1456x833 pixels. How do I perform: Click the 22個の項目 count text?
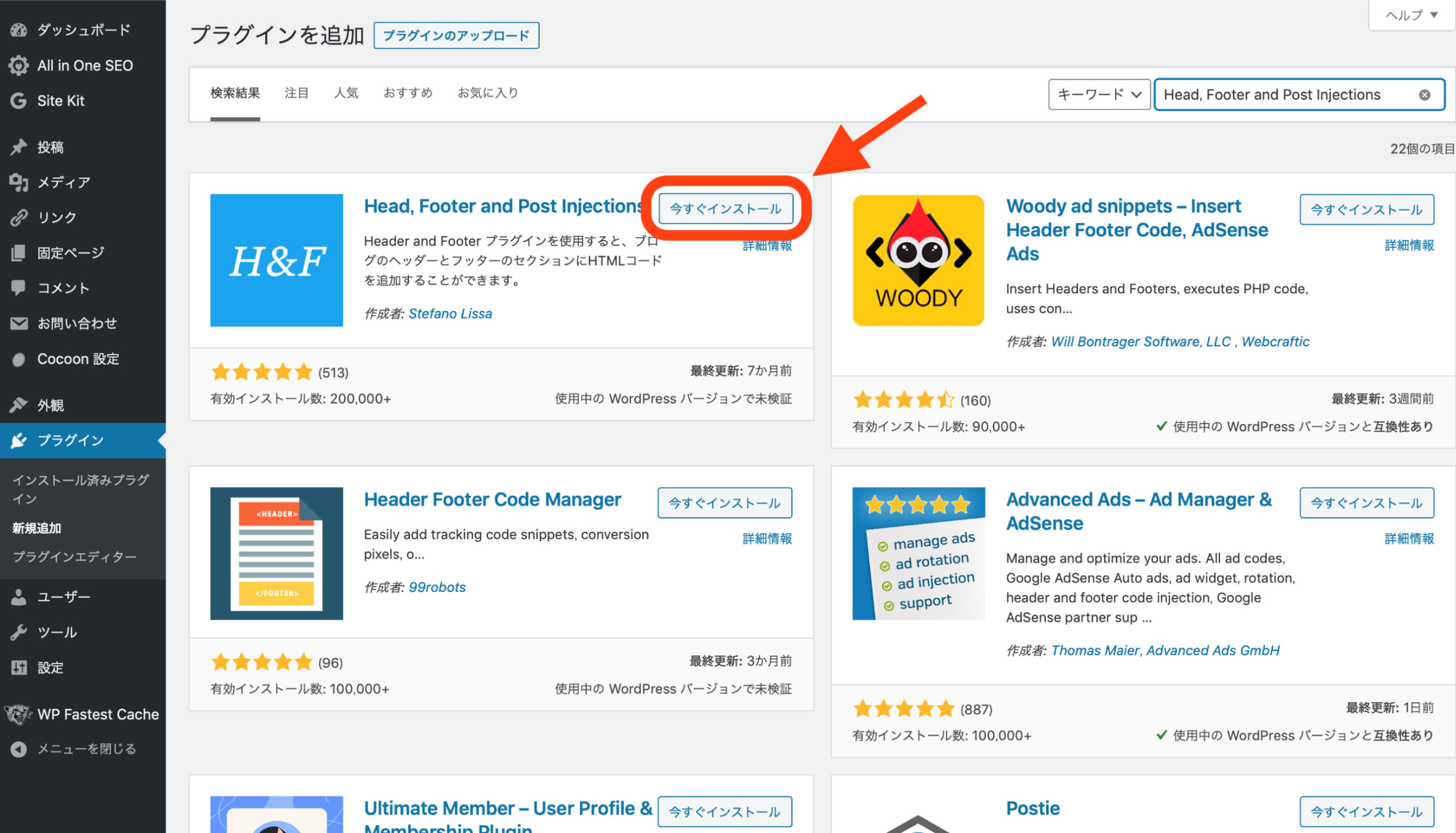[x=1422, y=149]
